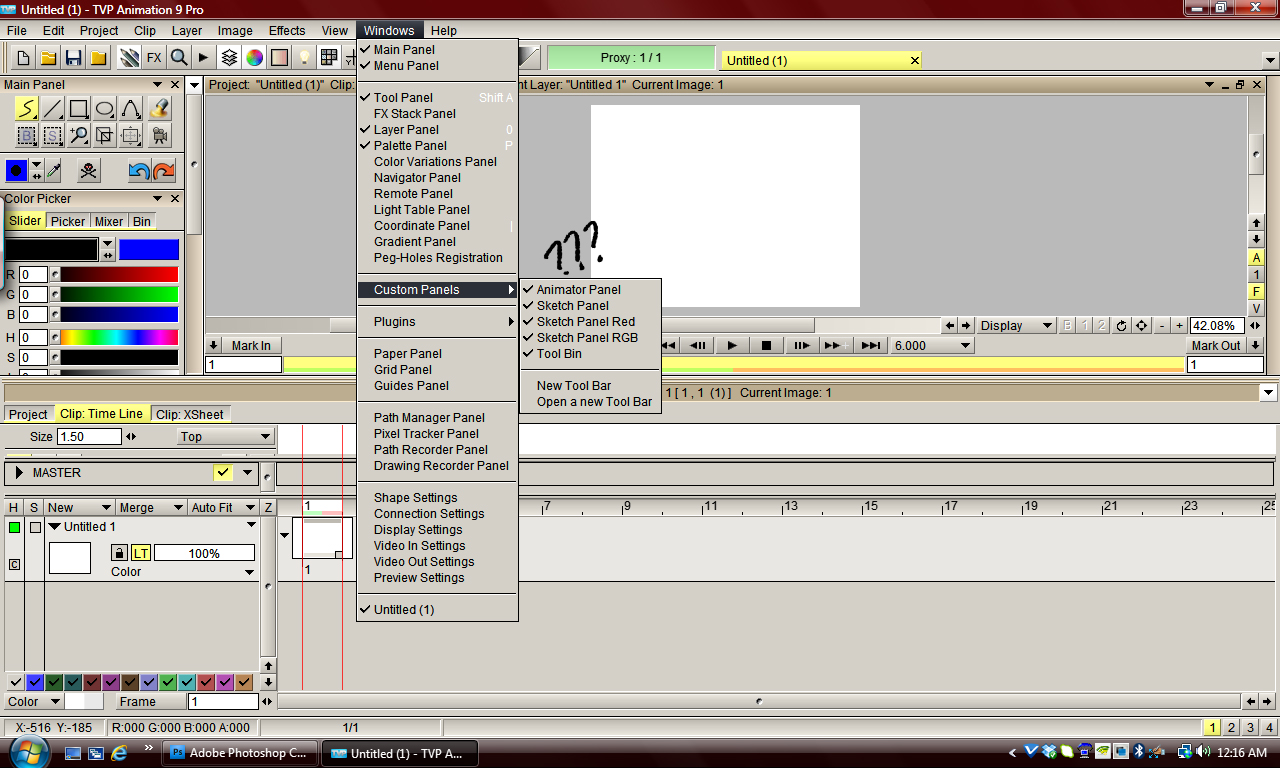This screenshot has height=768, width=1280.
Task: Toggle Tool Bin in Custom Panels submenu
Action: (x=591, y=353)
